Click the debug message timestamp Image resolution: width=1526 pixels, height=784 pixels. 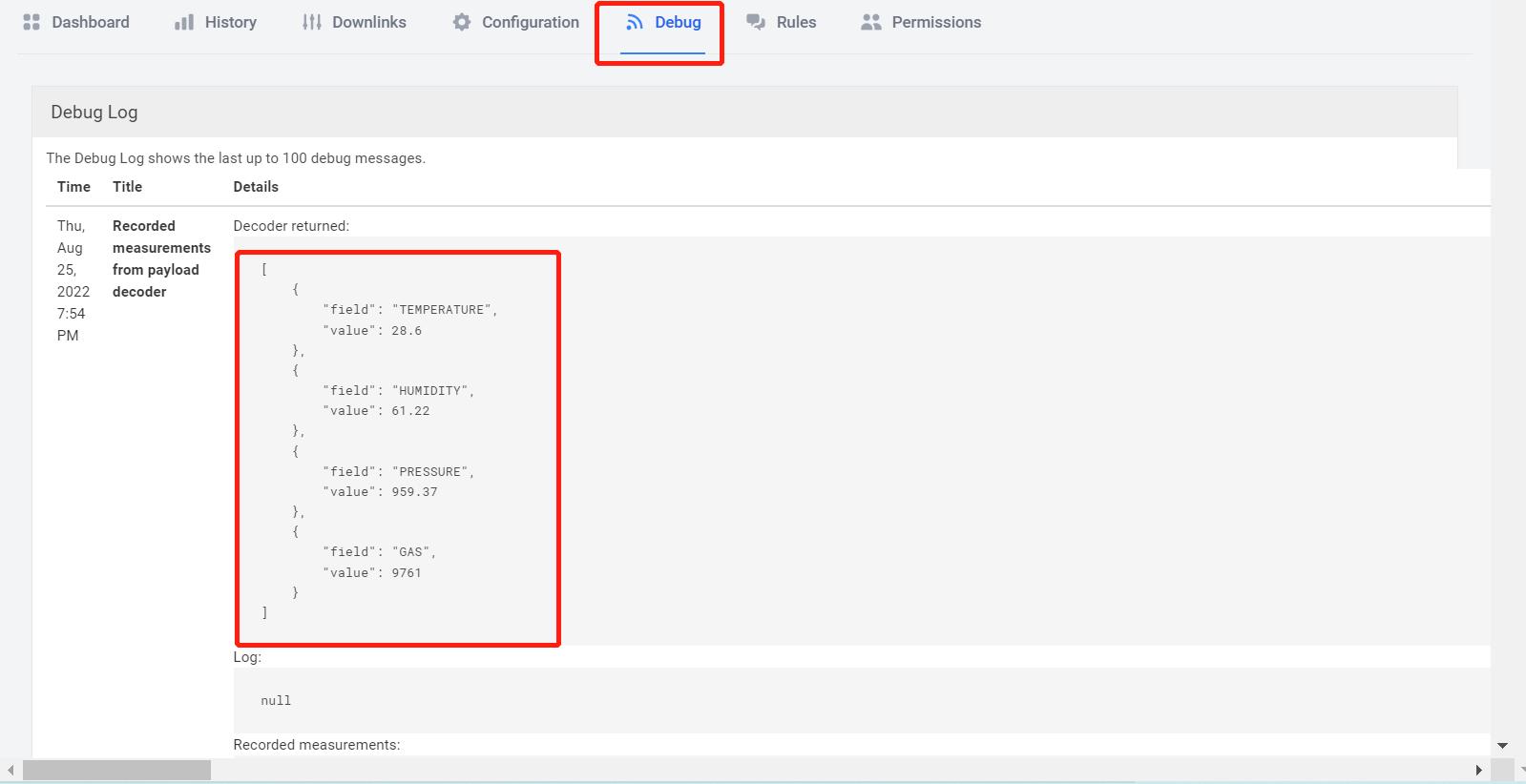(73, 280)
